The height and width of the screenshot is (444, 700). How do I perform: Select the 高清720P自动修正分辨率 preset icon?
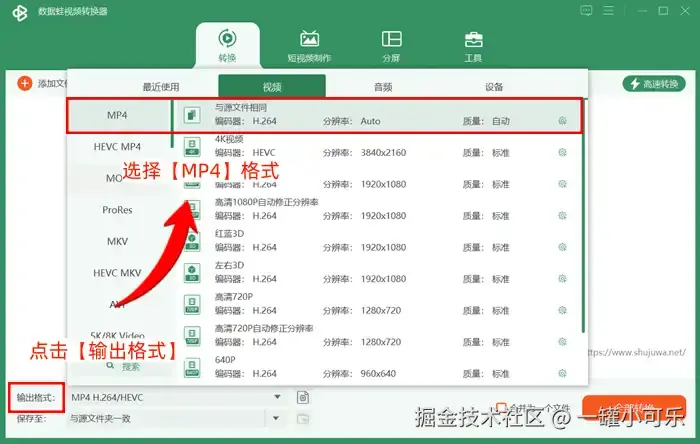point(192,336)
